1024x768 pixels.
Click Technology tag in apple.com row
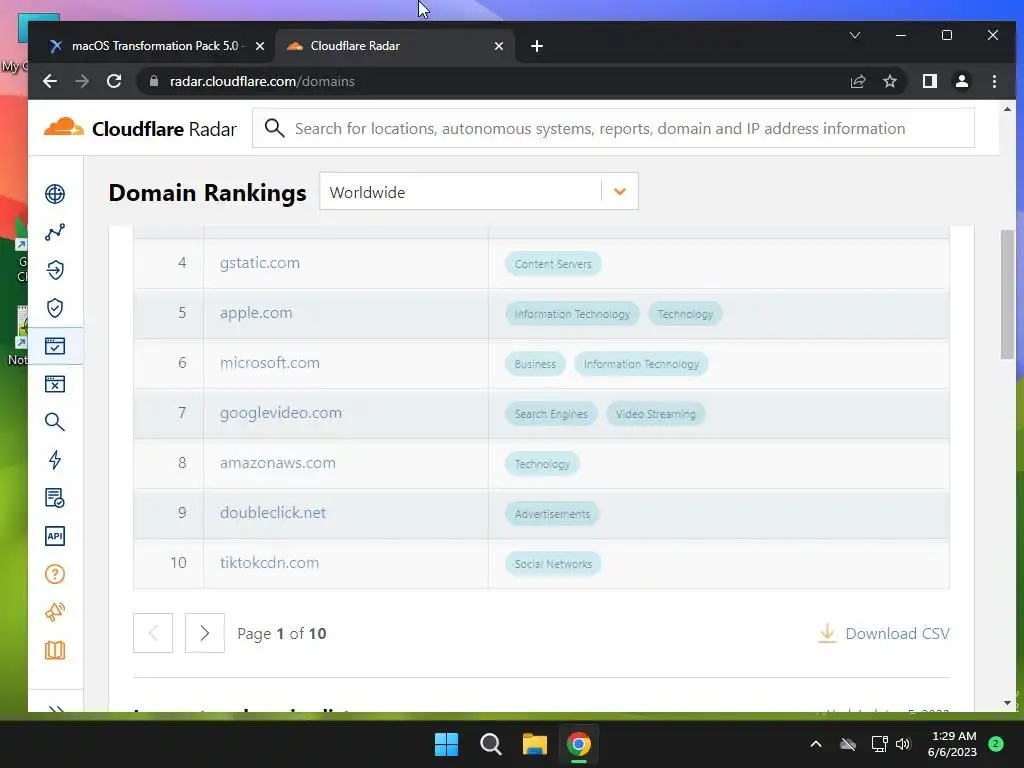tap(685, 314)
